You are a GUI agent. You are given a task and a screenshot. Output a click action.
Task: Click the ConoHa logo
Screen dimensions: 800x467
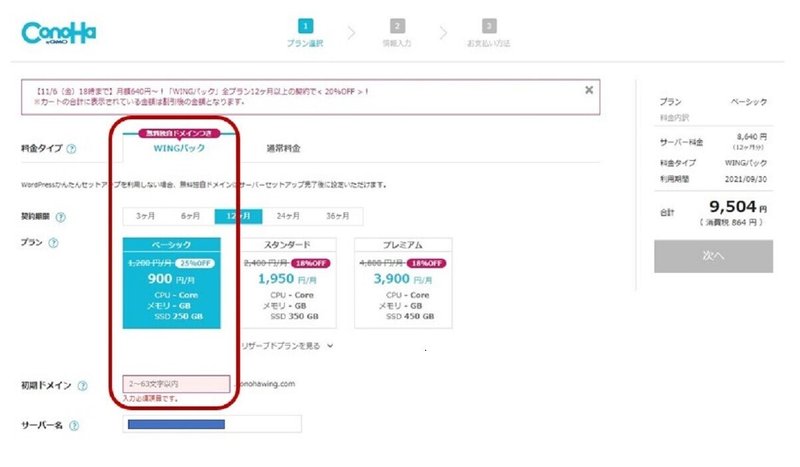point(59,33)
